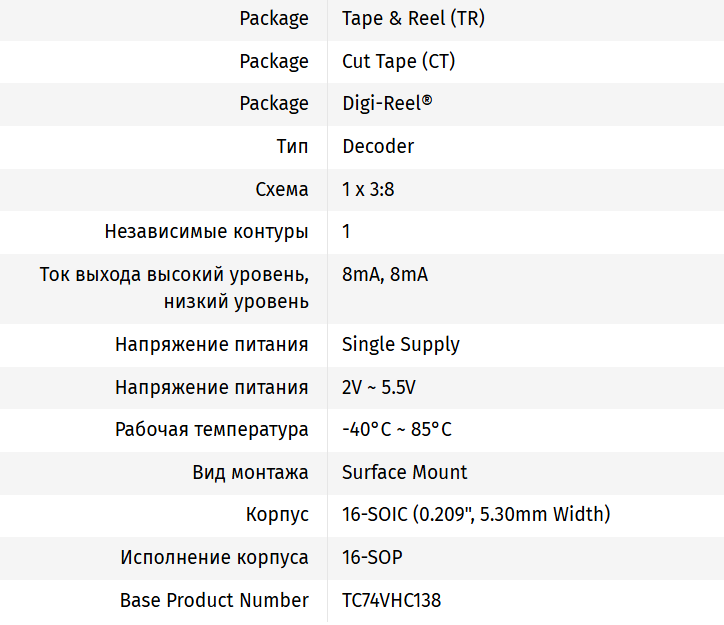Click the "8mA, 8mA" output current value
724x625 pixels.
[384, 274]
